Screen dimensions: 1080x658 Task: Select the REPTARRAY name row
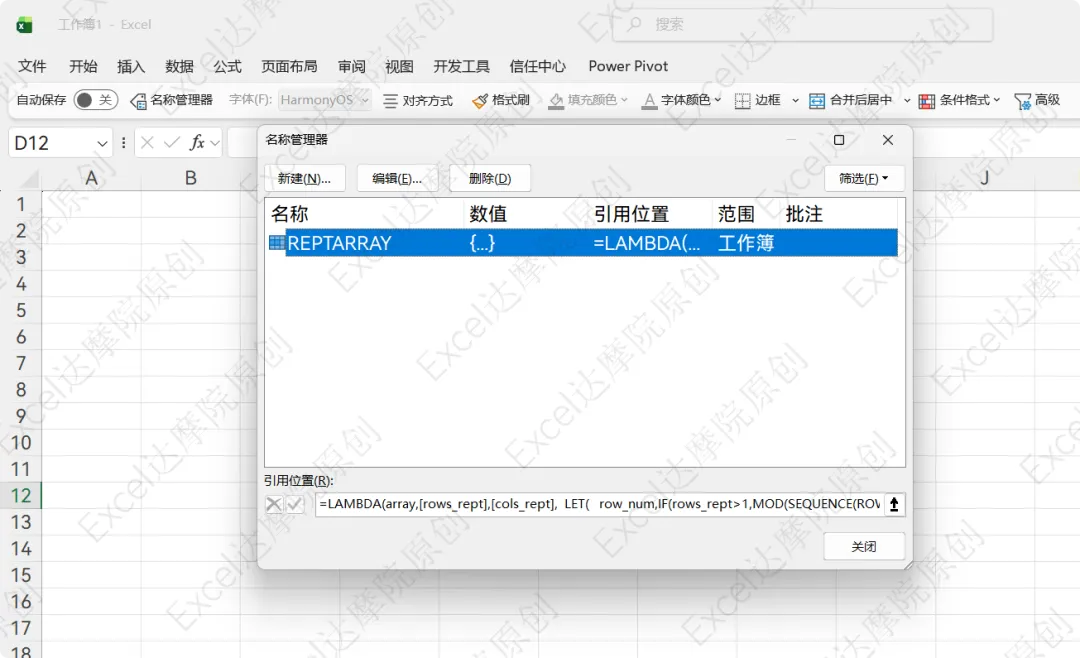[583, 243]
